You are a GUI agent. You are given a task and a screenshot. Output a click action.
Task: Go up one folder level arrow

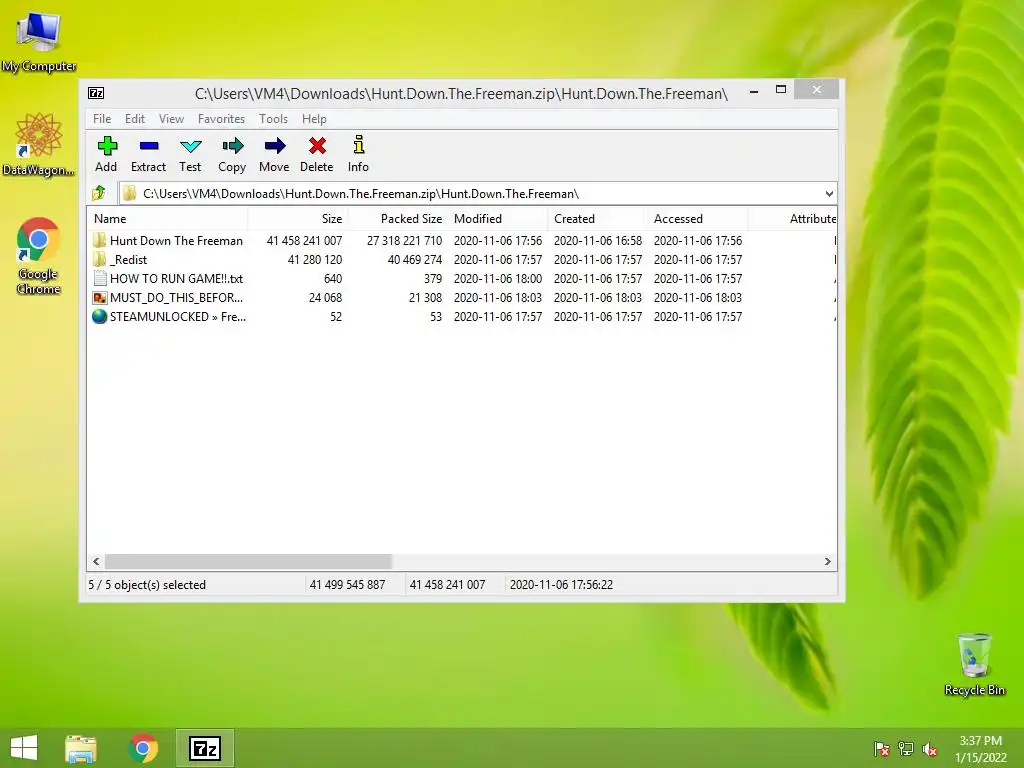99,193
